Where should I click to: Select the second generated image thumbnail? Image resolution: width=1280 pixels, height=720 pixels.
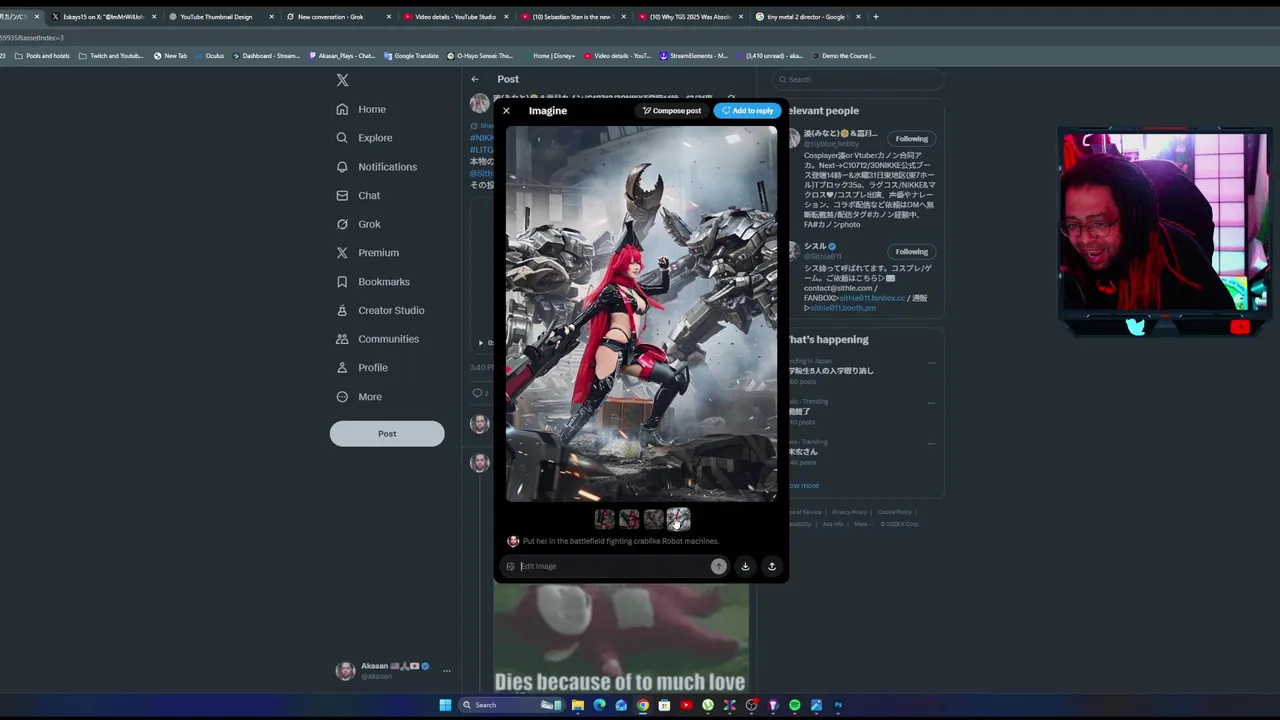[x=629, y=519]
